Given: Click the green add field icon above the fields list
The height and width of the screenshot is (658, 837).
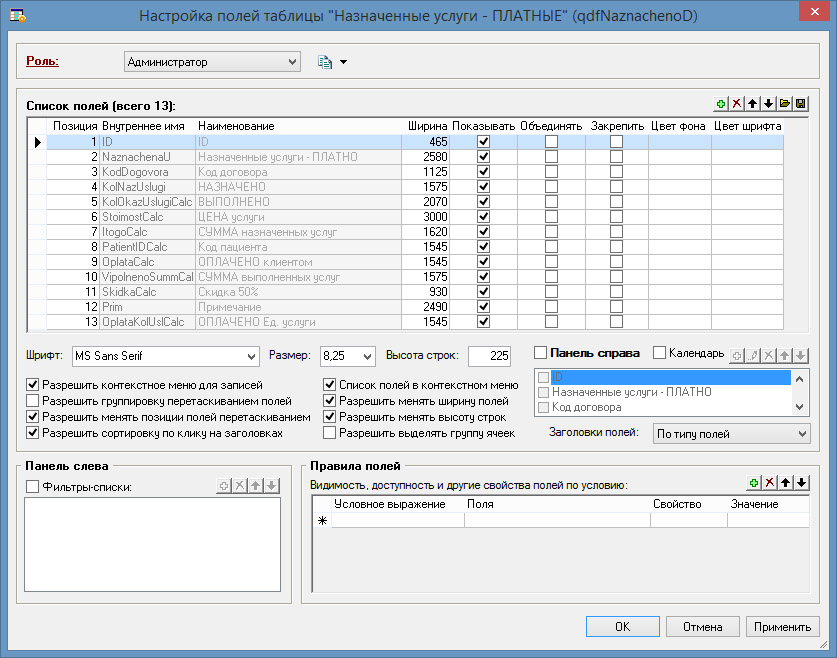Looking at the screenshot, I should point(721,104).
